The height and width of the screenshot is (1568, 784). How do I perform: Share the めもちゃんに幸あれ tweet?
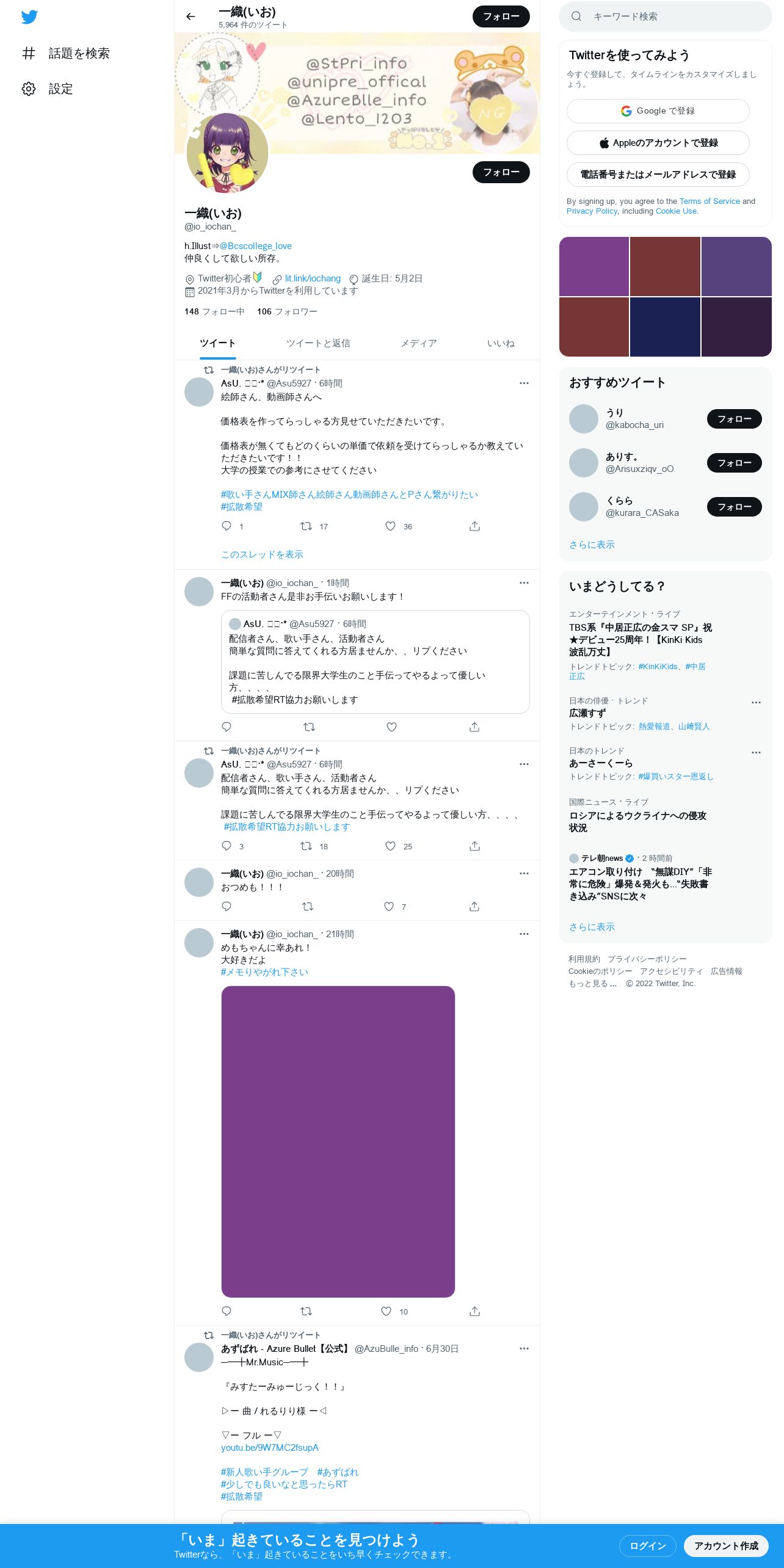pyautogui.click(x=474, y=1311)
